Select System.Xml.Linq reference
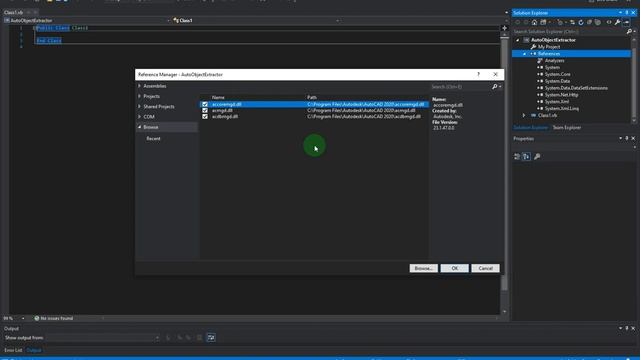The image size is (640, 360). [x=562, y=109]
